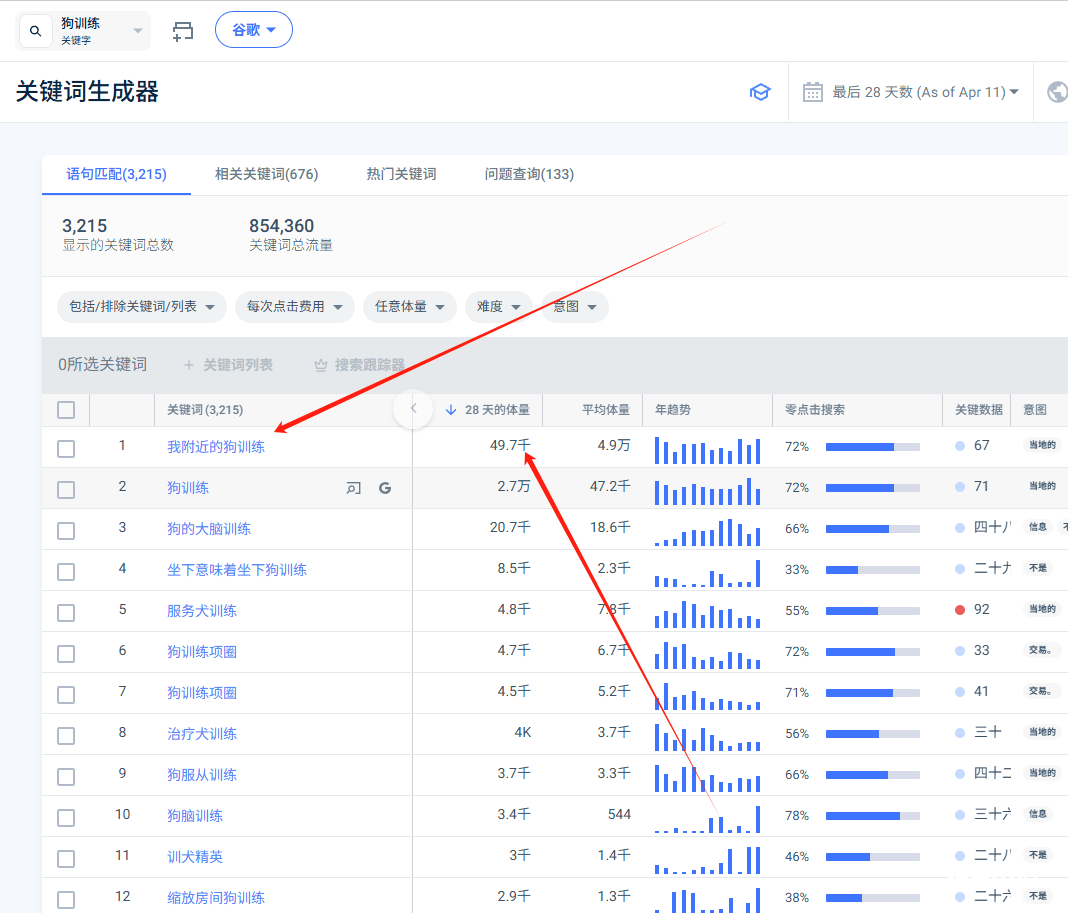Click the crown icon for 搜索跟踪器

[x=321, y=365]
